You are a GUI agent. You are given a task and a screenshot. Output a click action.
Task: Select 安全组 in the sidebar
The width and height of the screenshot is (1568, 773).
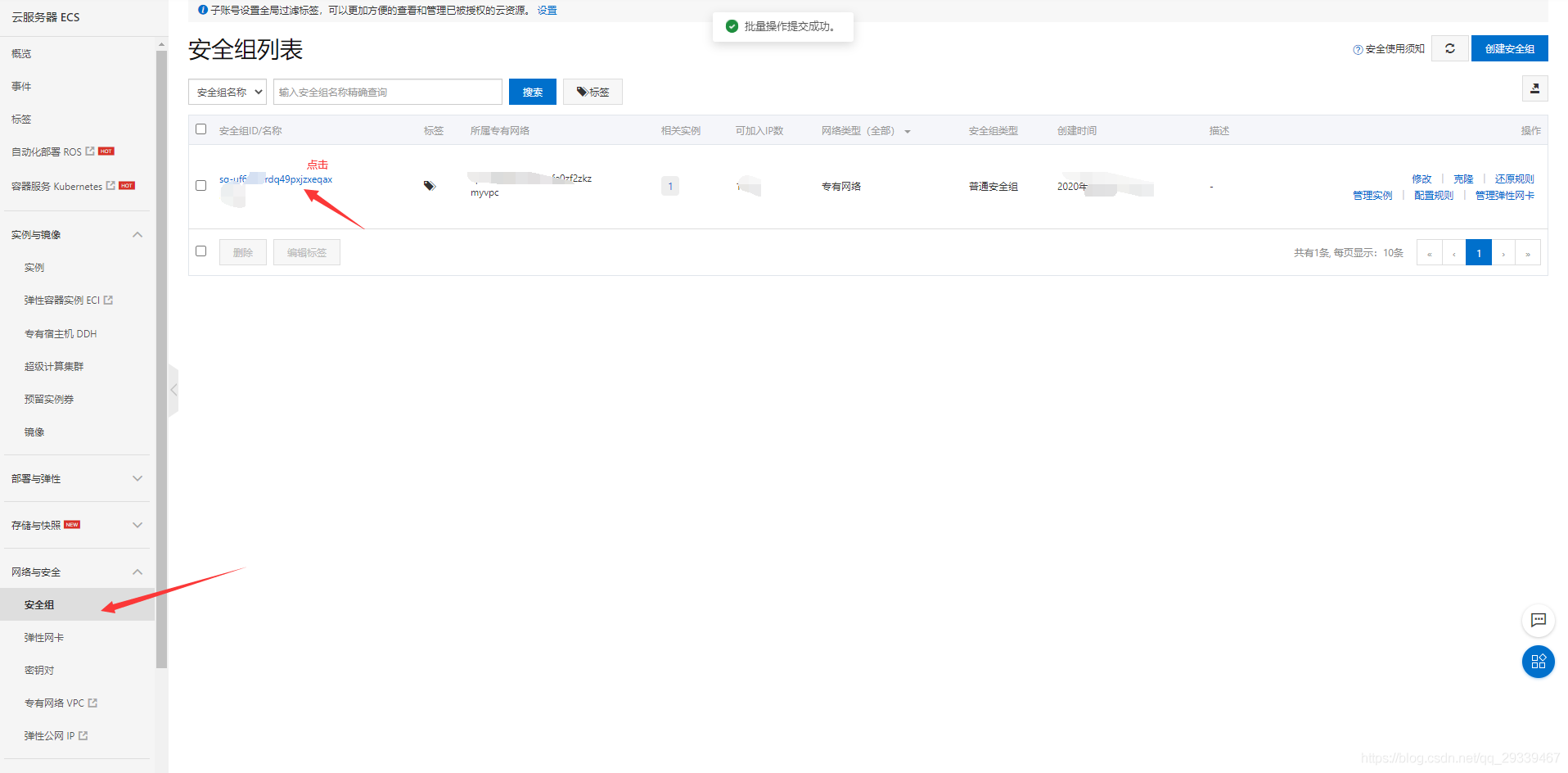(39, 605)
